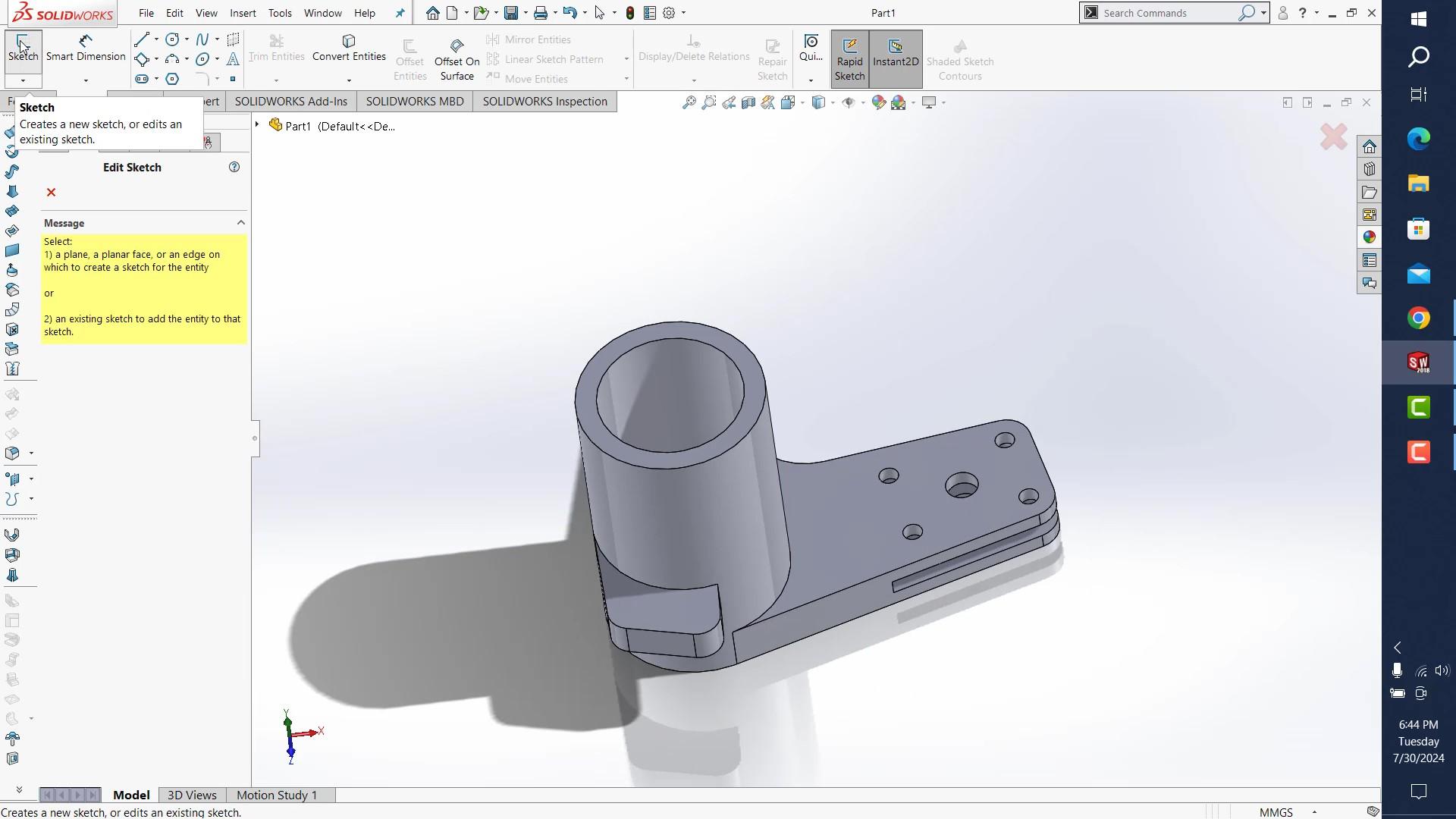1456x819 pixels.
Task: Select the Line sketch tool
Action: point(142,39)
